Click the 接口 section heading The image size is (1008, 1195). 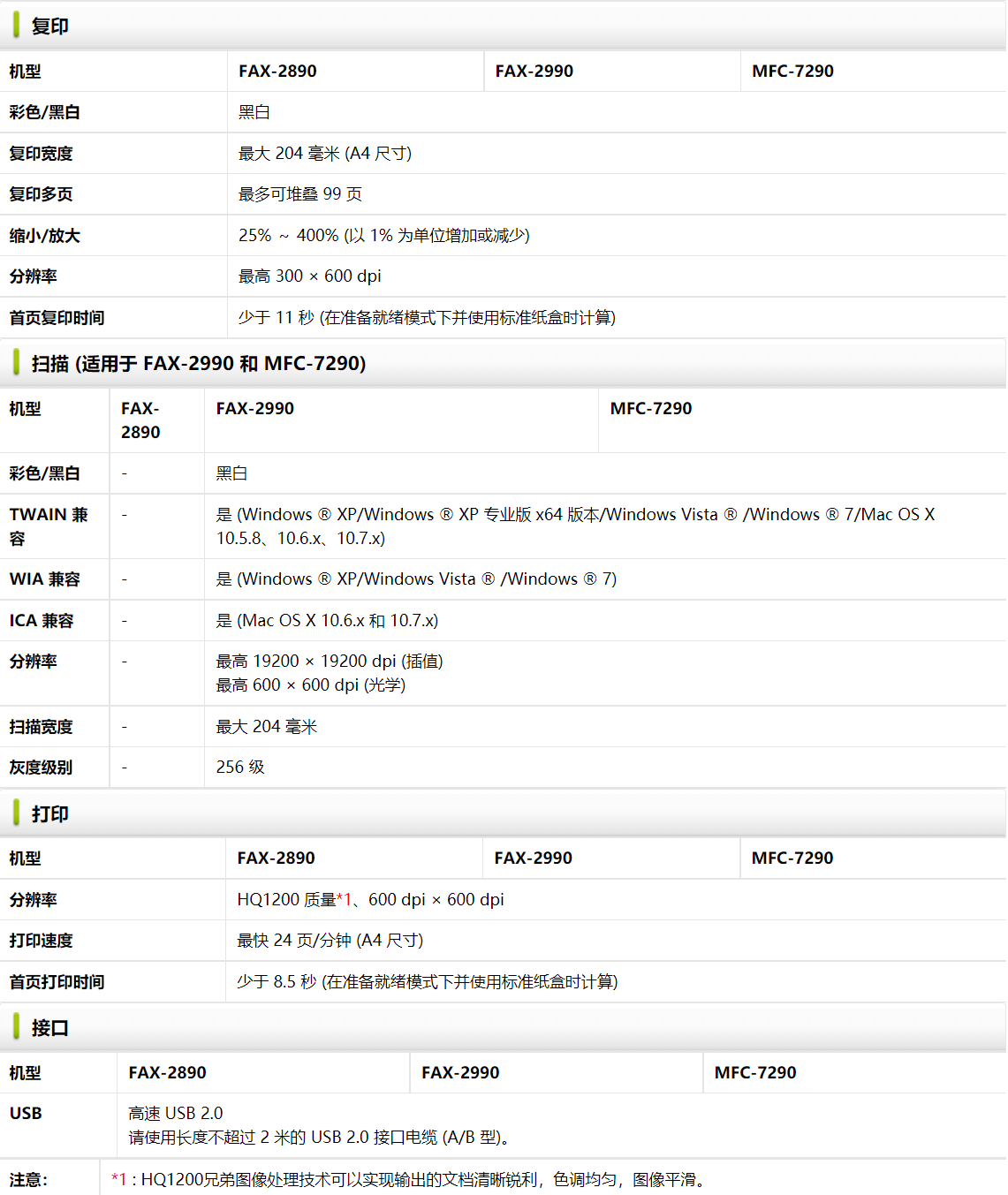[50, 1028]
